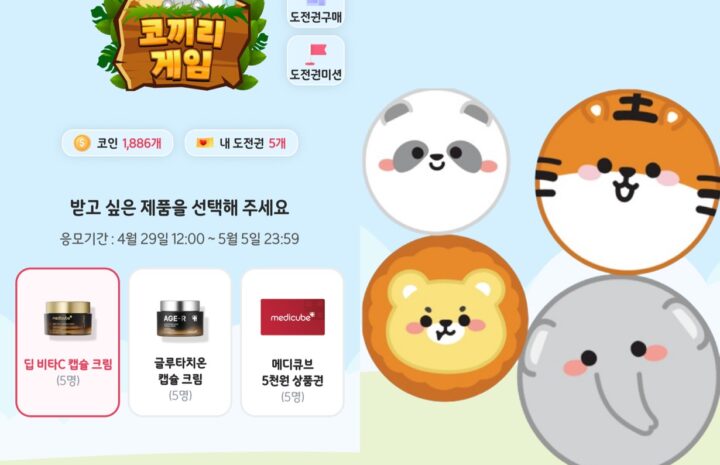Open the 내 도전권 5개 pill

tap(242, 143)
